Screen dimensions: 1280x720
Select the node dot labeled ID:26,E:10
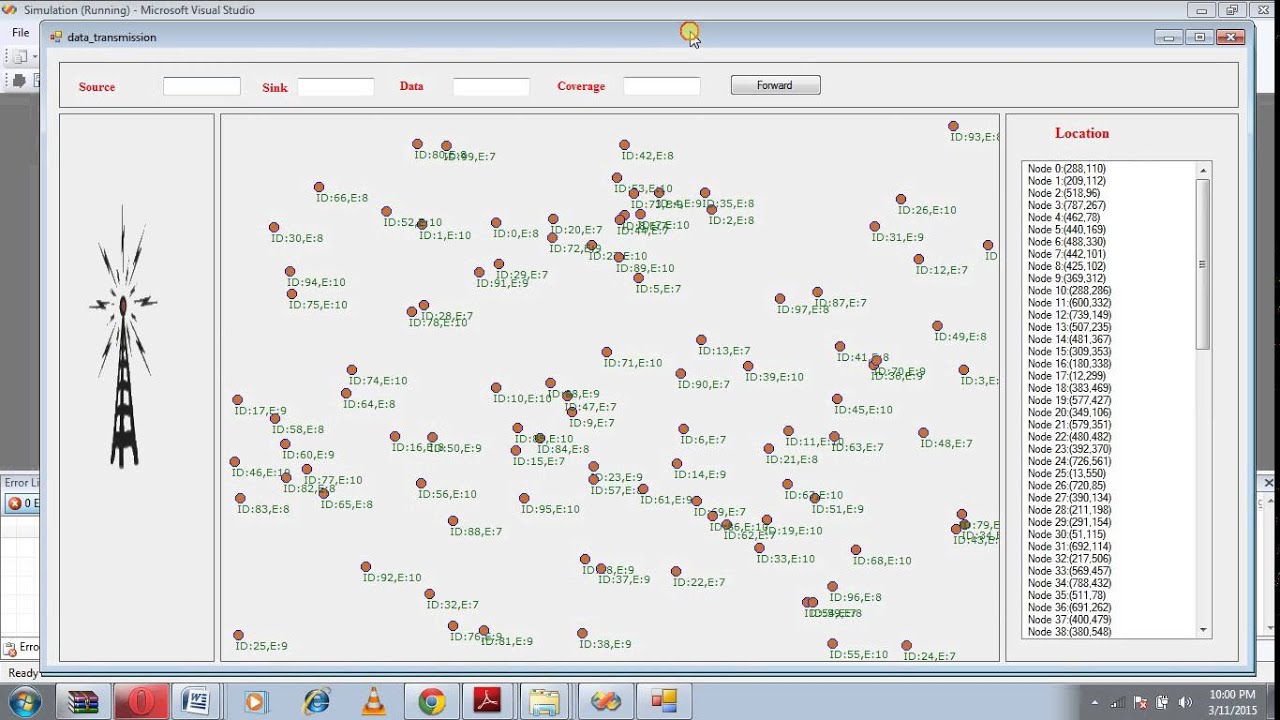pyautogui.click(x=901, y=199)
